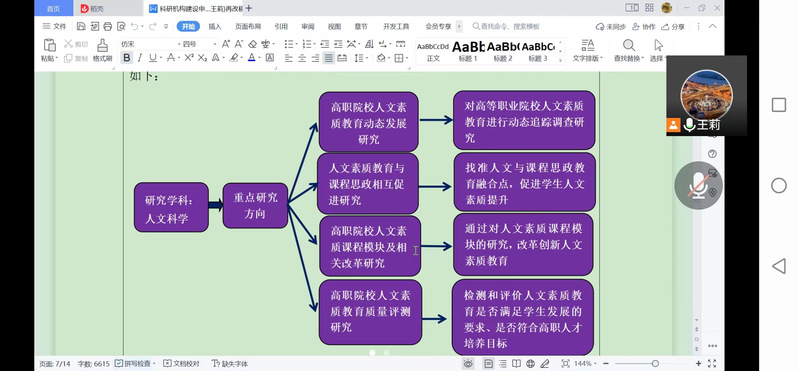Click the 分享 share button
This screenshot has width=798, height=371.
point(673,26)
